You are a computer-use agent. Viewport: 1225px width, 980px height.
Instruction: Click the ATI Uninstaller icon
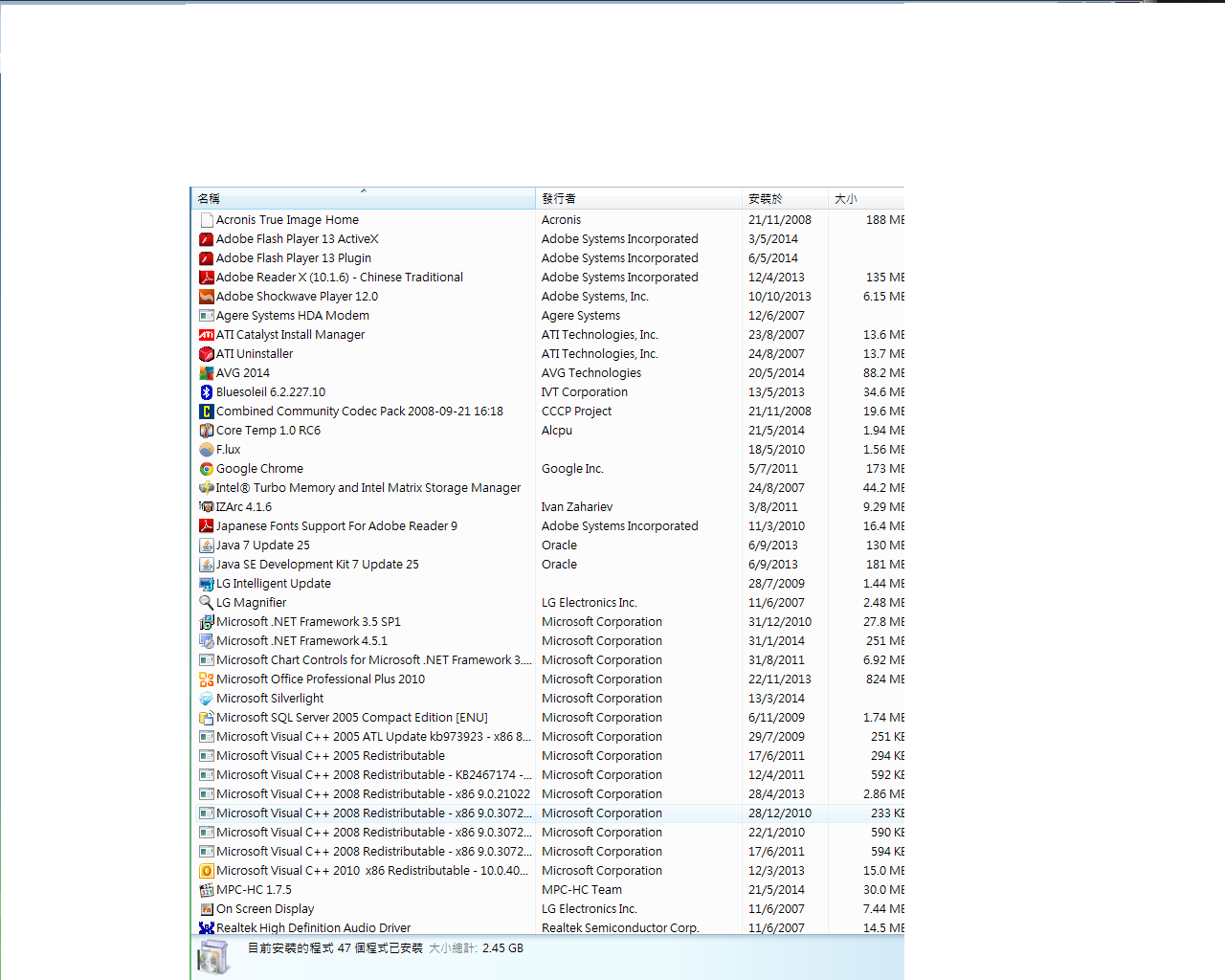tap(206, 354)
